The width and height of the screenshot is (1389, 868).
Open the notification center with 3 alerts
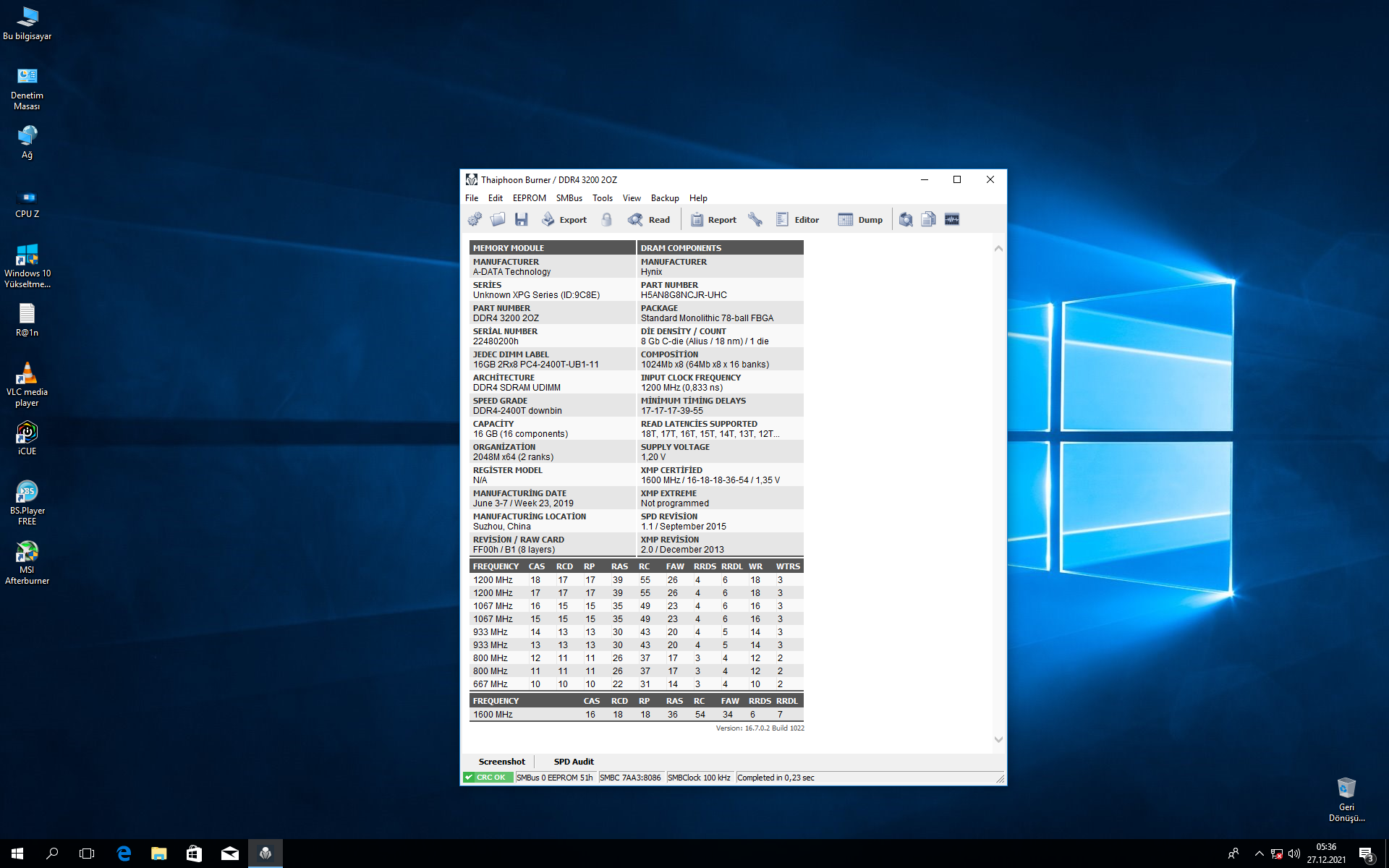point(1366,854)
